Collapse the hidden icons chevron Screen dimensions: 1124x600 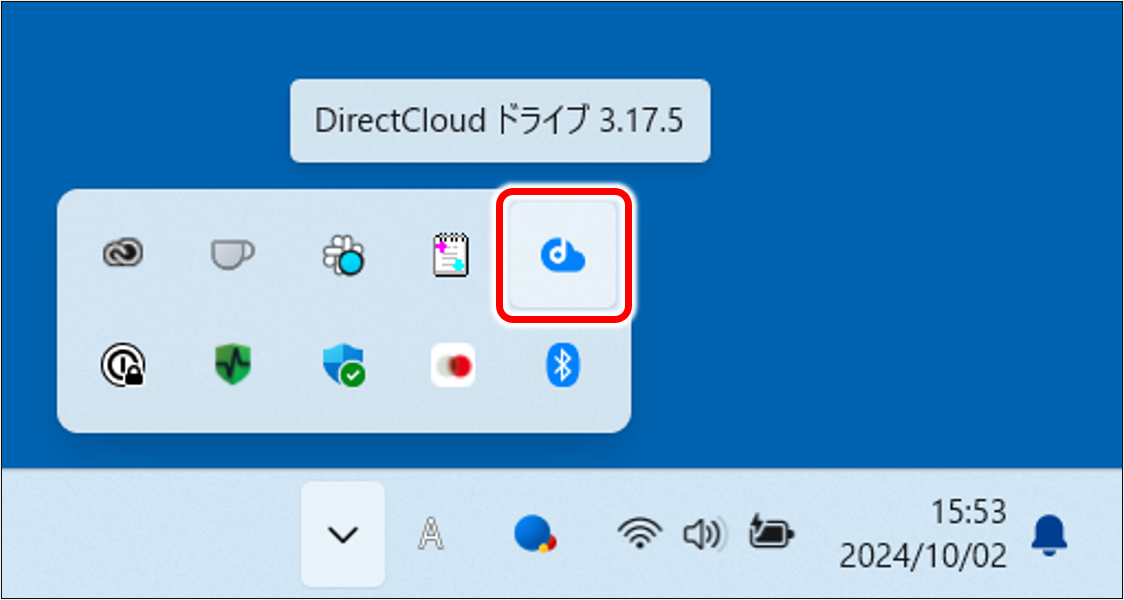[x=343, y=535]
